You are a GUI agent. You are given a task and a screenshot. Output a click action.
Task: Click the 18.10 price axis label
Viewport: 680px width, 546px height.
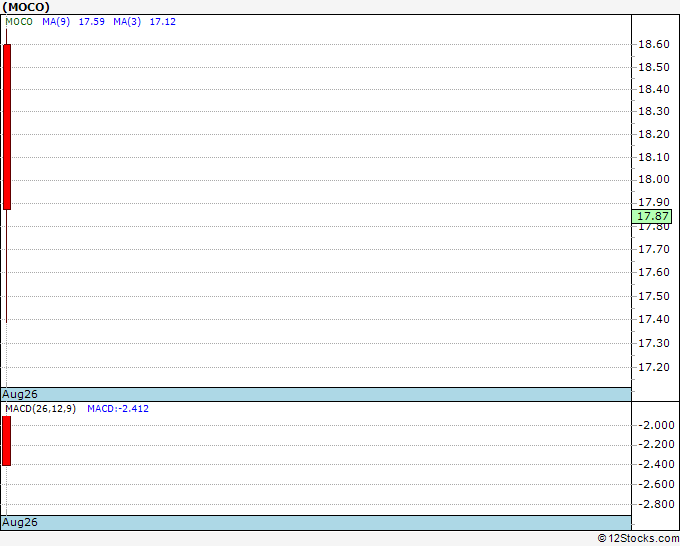click(654, 157)
